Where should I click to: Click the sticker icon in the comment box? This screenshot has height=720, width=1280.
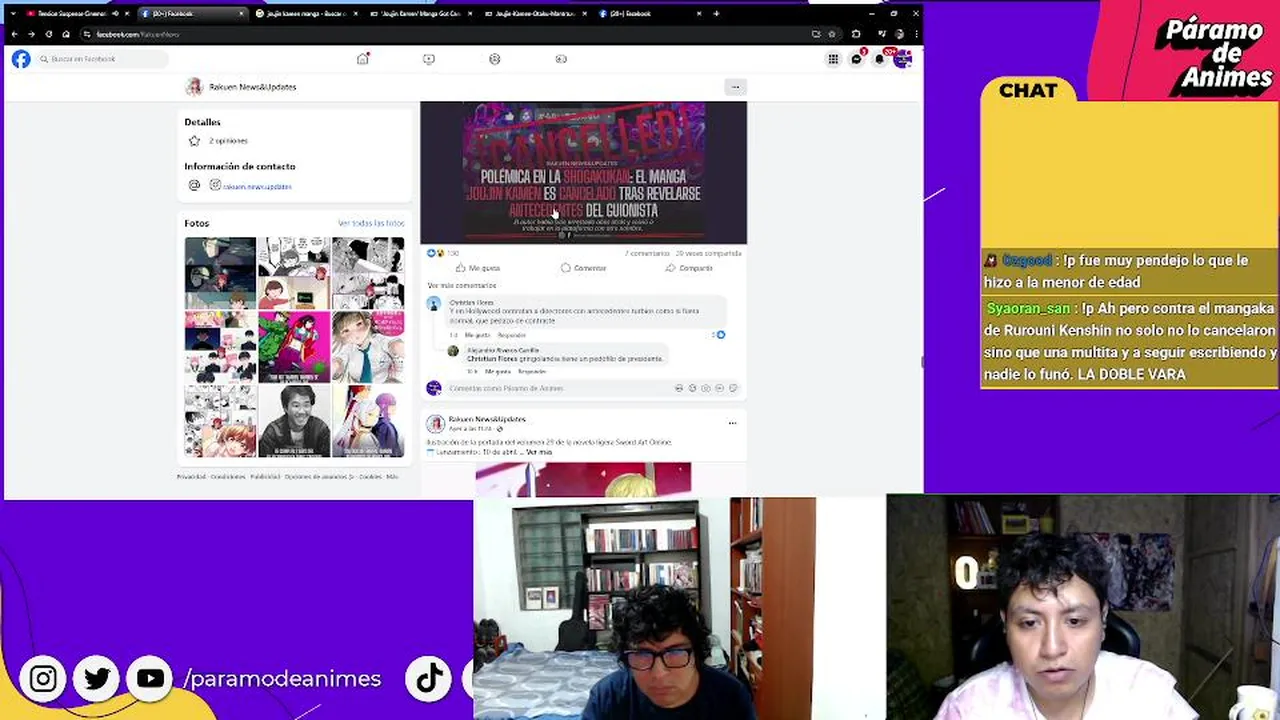(x=733, y=388)
